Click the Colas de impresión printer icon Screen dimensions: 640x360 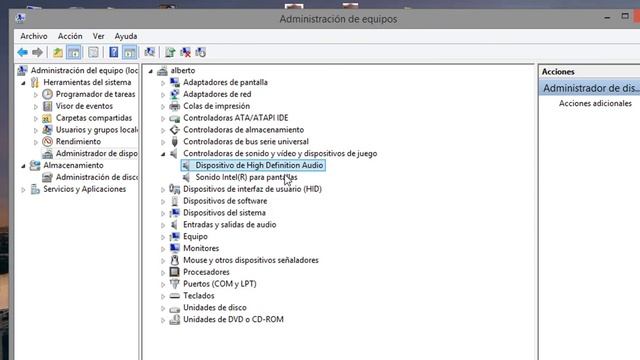[x=175, y=106]
